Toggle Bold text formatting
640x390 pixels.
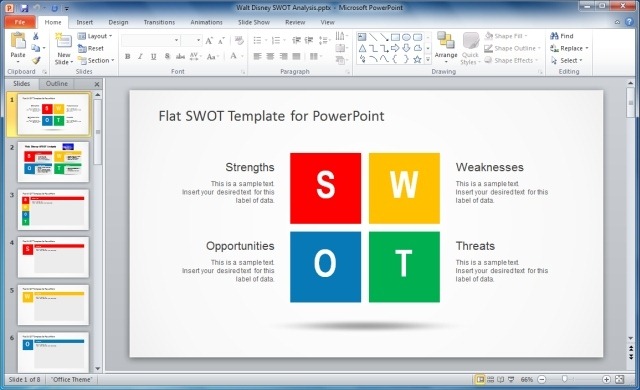pyautogui.click(x=127, y=57)
